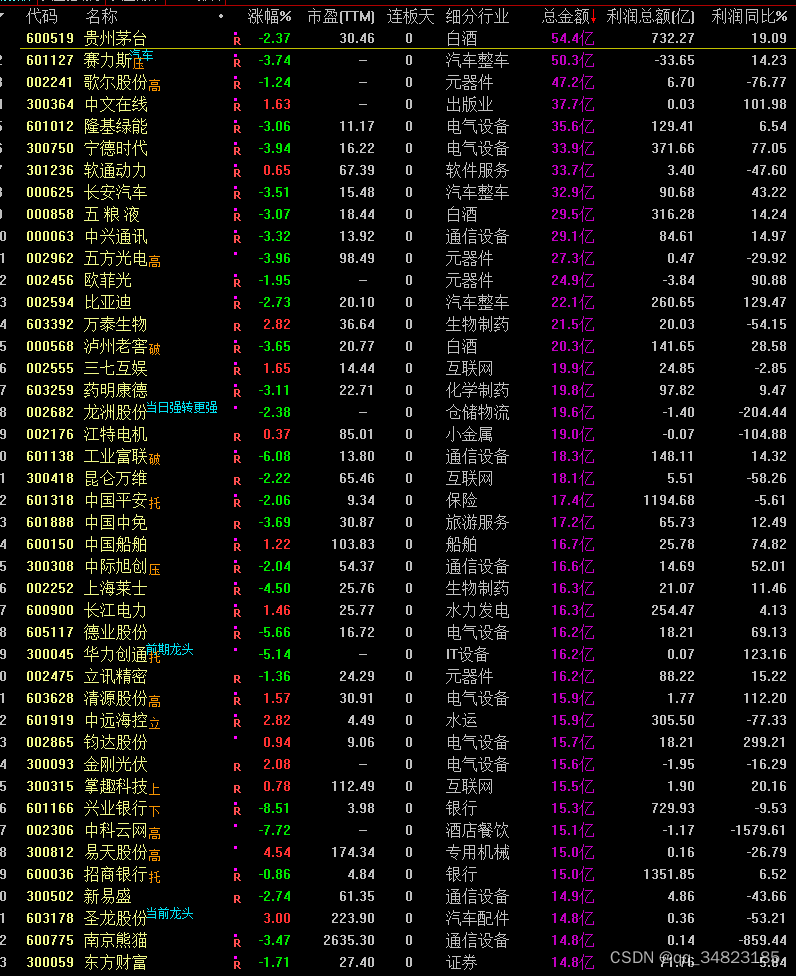Image resolution: width=796 pixels, height=976 pixels.
Task: Click the R marker in 贵州茅台 row
Action: (x=237, y=40)
